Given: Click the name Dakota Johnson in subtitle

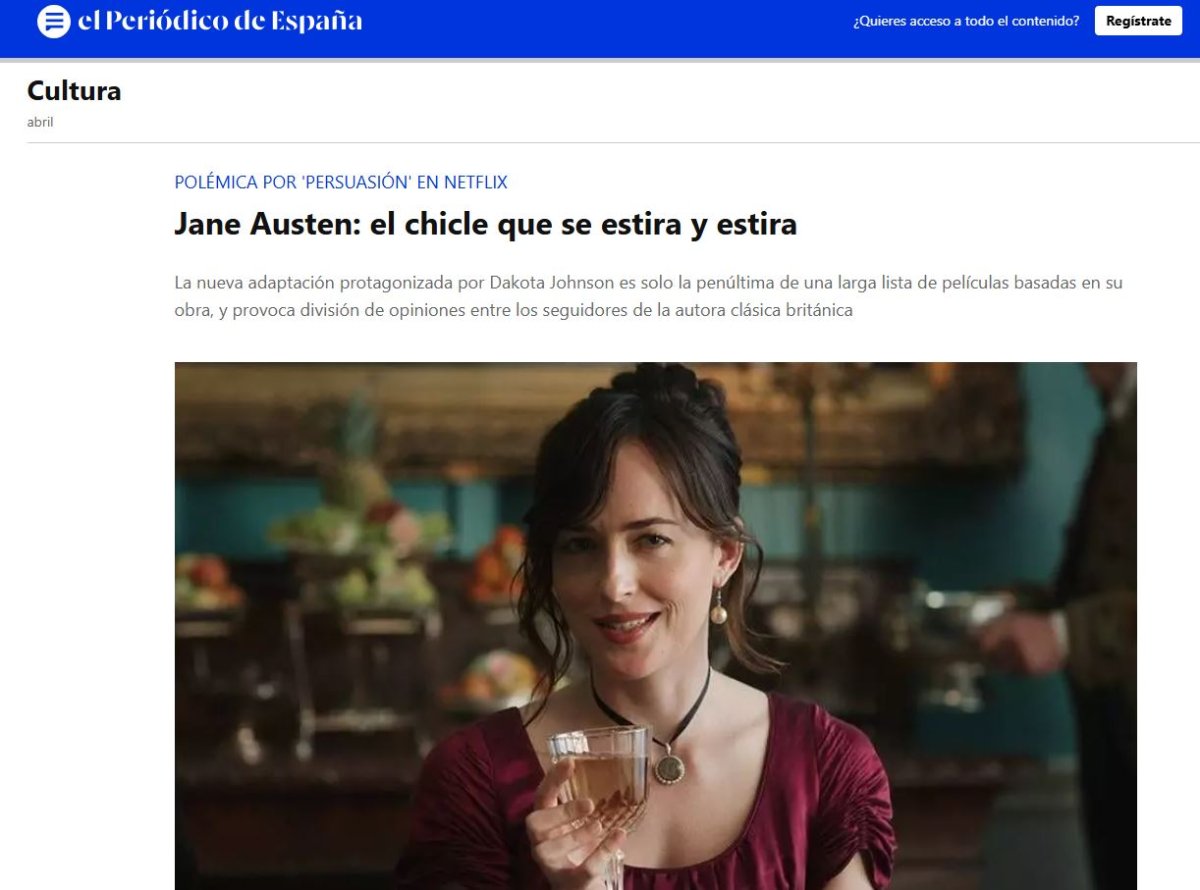Looking at the screenshot, I should click(552, 283).
